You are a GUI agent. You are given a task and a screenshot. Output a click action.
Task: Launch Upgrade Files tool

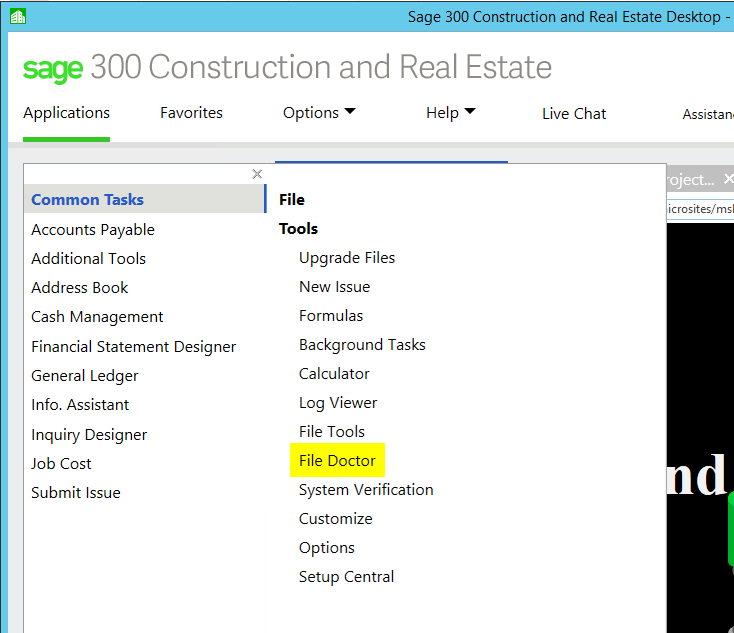pos(347,258)
